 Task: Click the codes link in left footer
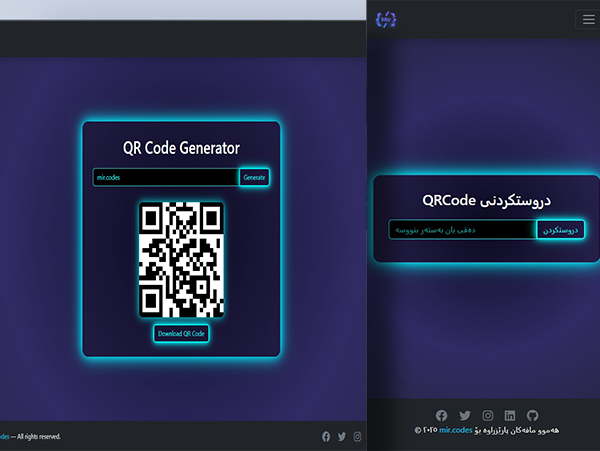[5, 436]
